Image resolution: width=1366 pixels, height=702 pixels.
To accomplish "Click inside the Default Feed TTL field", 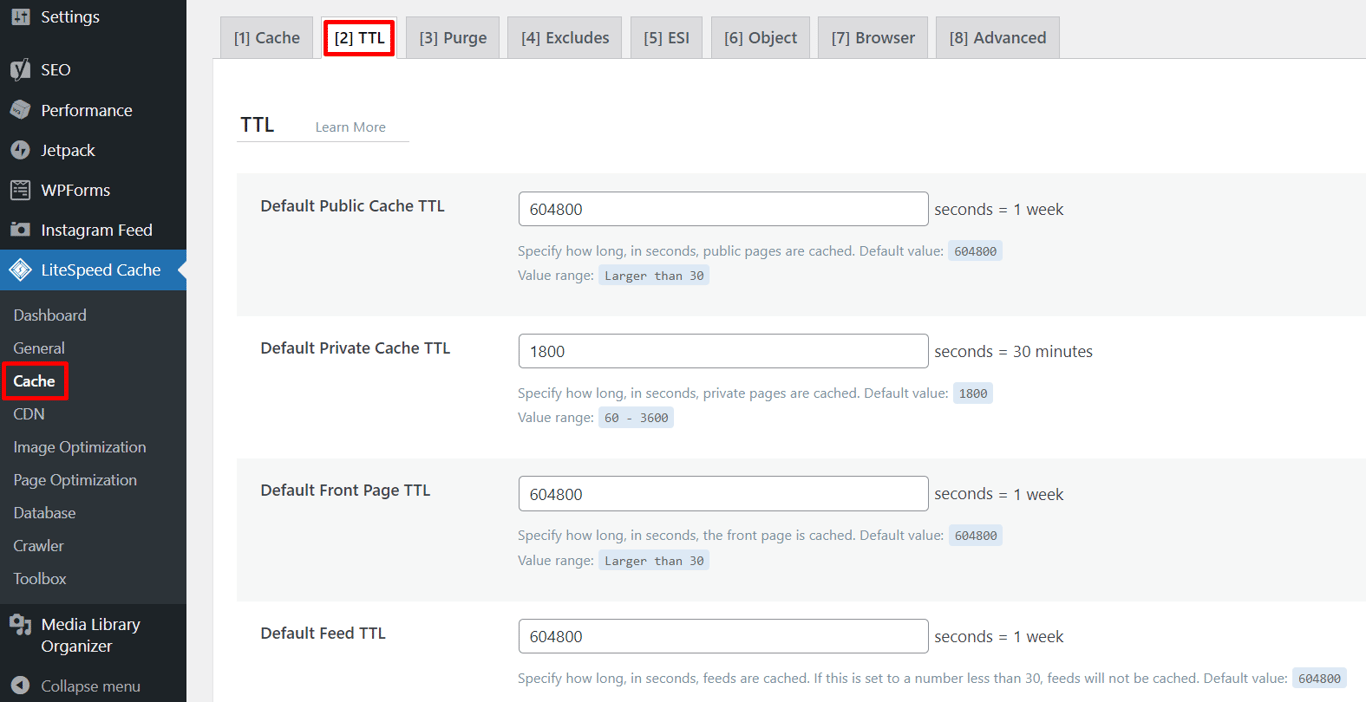I will point(723,636).
